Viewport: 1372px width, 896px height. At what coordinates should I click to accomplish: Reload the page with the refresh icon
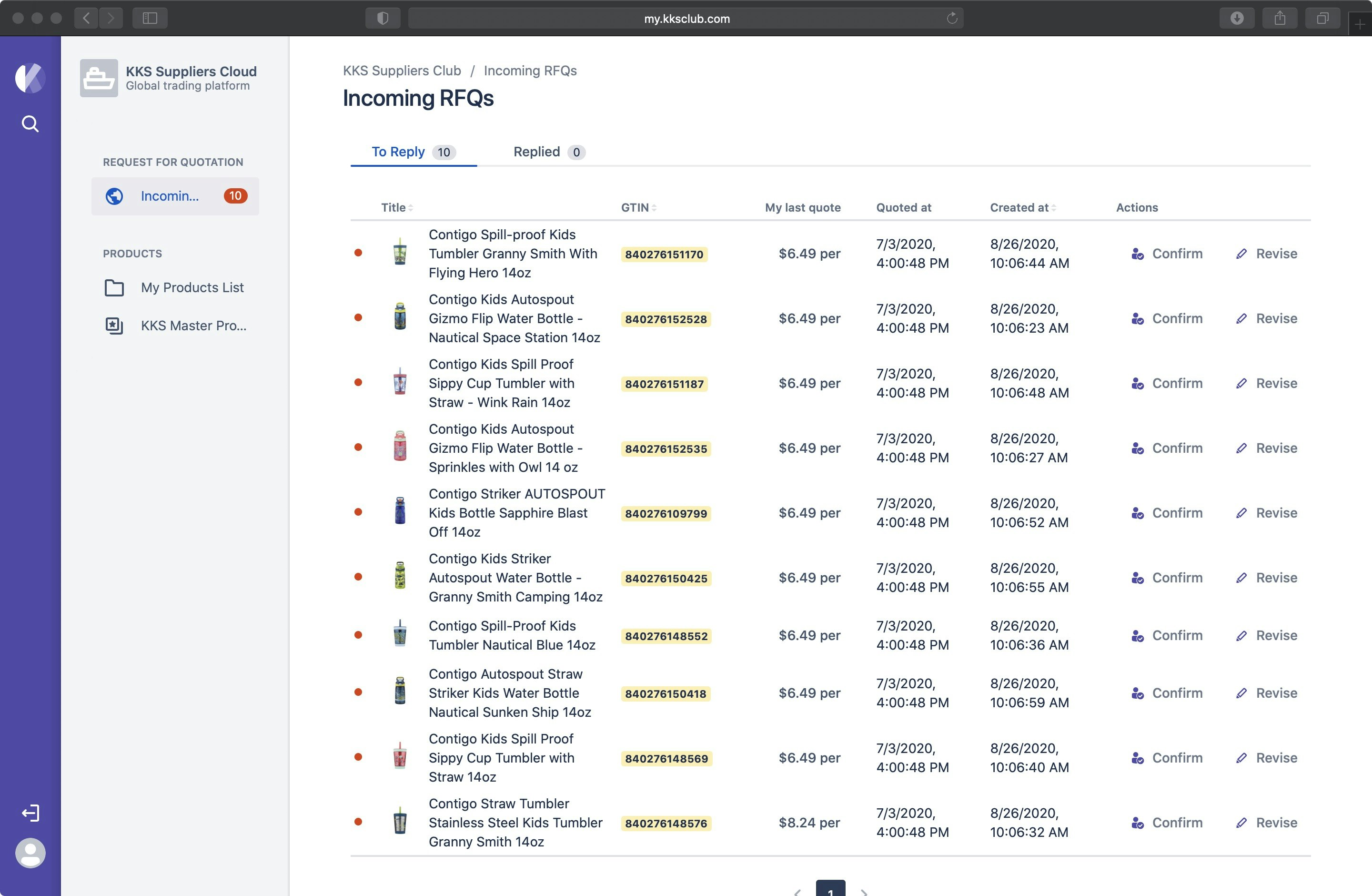[952, 19]
